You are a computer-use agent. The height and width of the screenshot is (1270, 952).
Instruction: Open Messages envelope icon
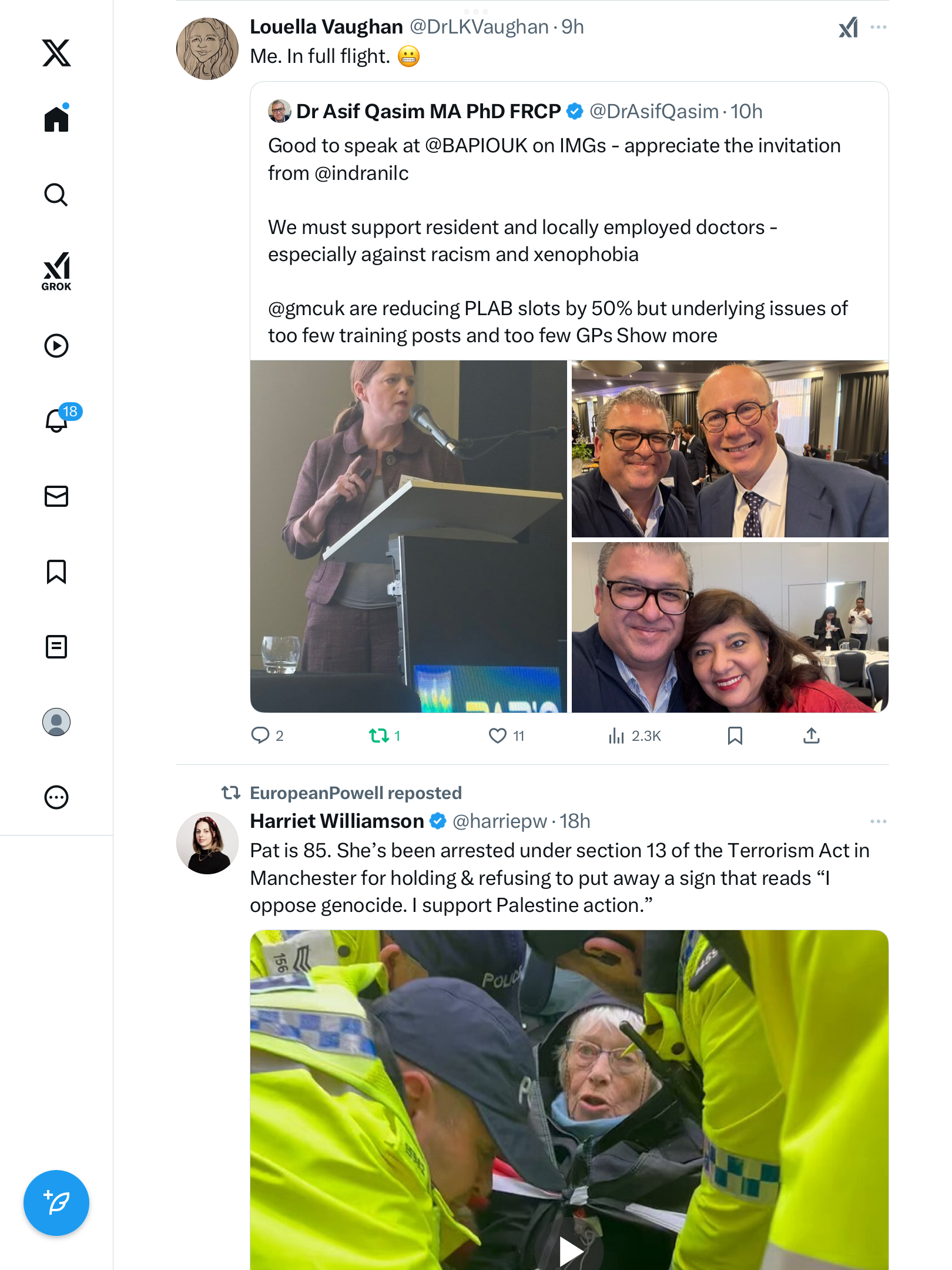(x=56, y=496)
